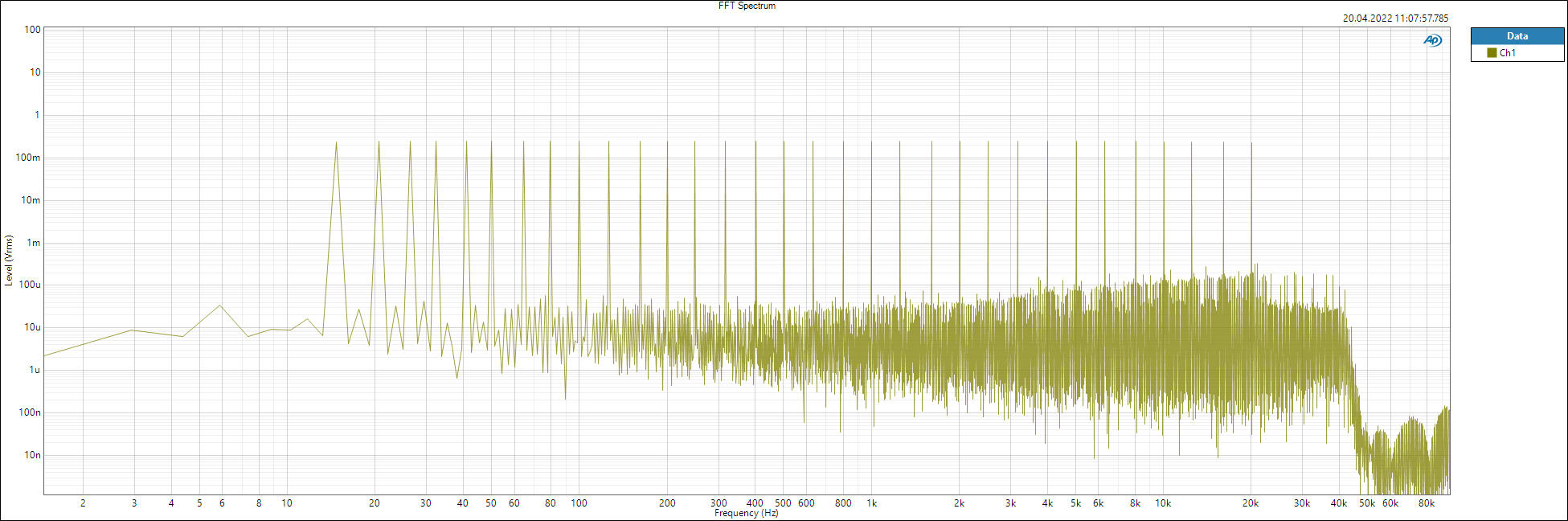Click the 5 tick on Frequency axis
The image size is (1568, 521).
pos(199,503)
